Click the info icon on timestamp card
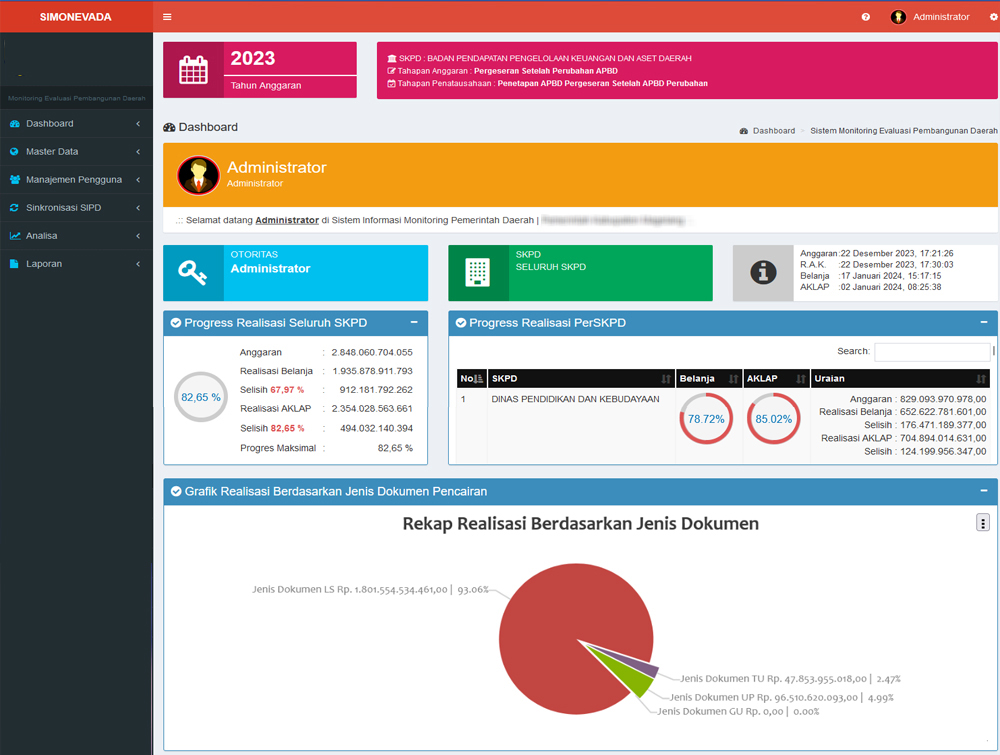1000x755 pixels. [x=763, y=273]
